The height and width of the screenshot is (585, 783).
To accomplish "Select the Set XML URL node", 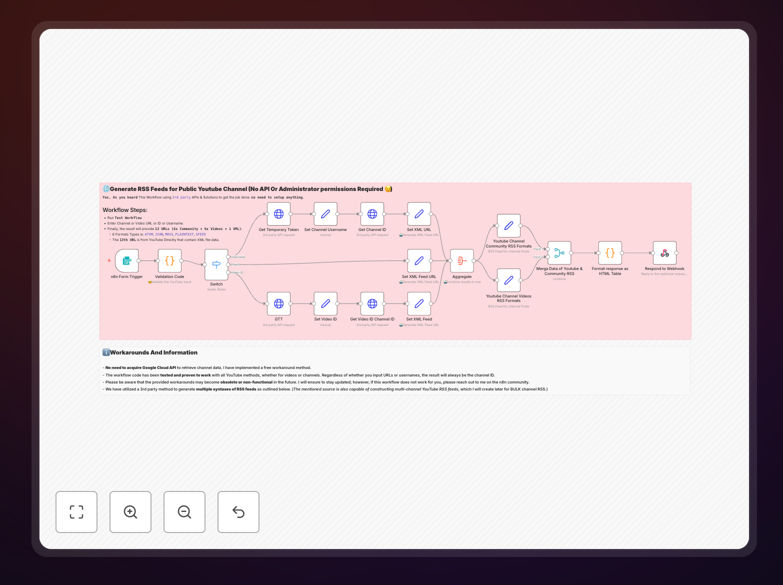I will pos(419,214).
